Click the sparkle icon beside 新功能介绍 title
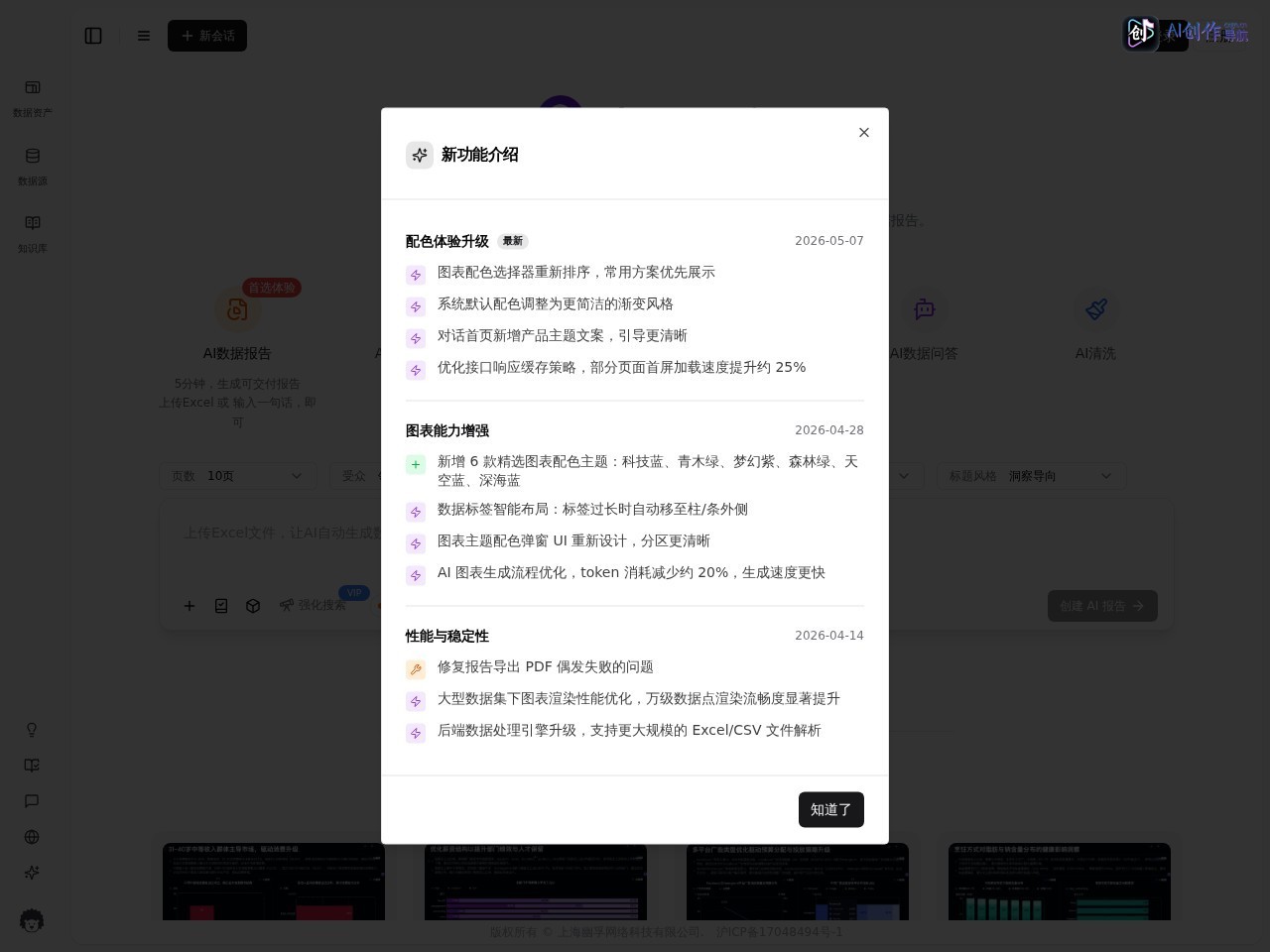1270x952 pixels. (420, 155)
